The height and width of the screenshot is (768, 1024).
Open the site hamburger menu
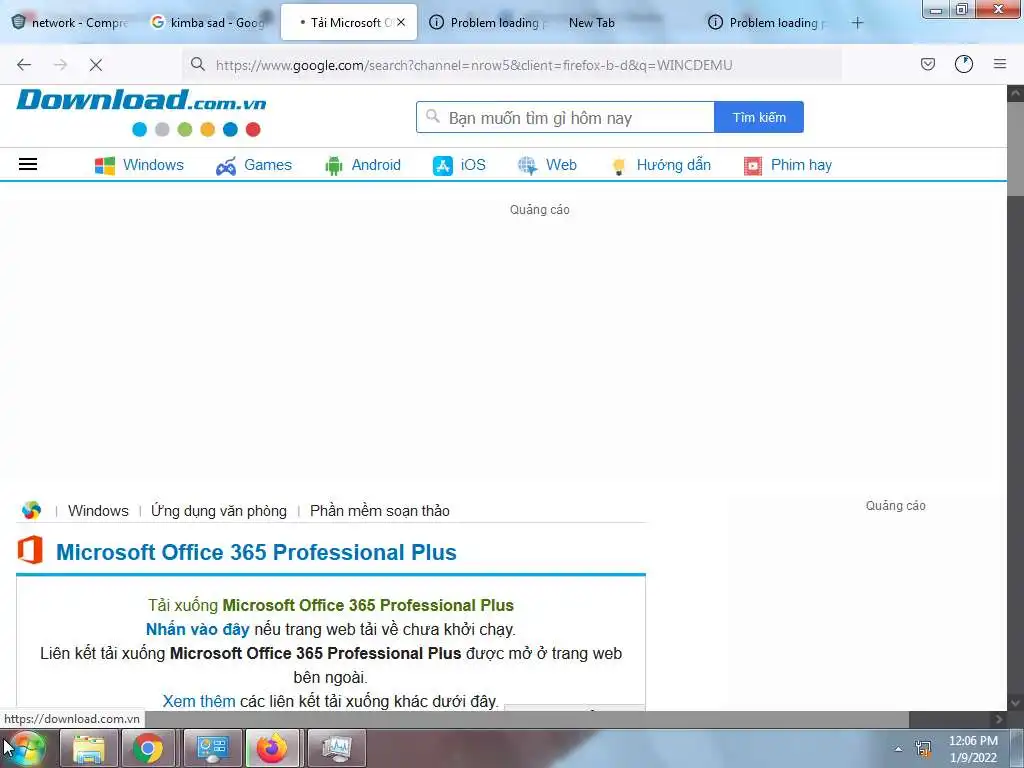tap(27, 164)
